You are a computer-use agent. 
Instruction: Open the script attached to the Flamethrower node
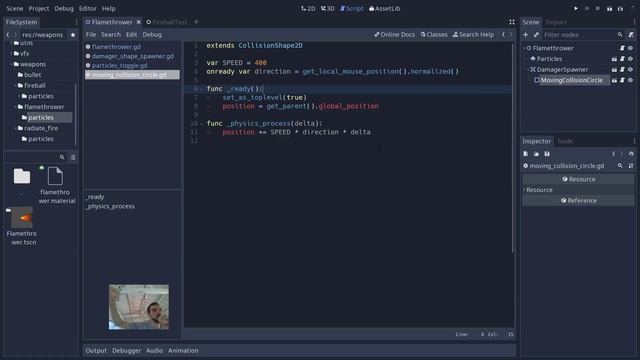pos(622,48)
